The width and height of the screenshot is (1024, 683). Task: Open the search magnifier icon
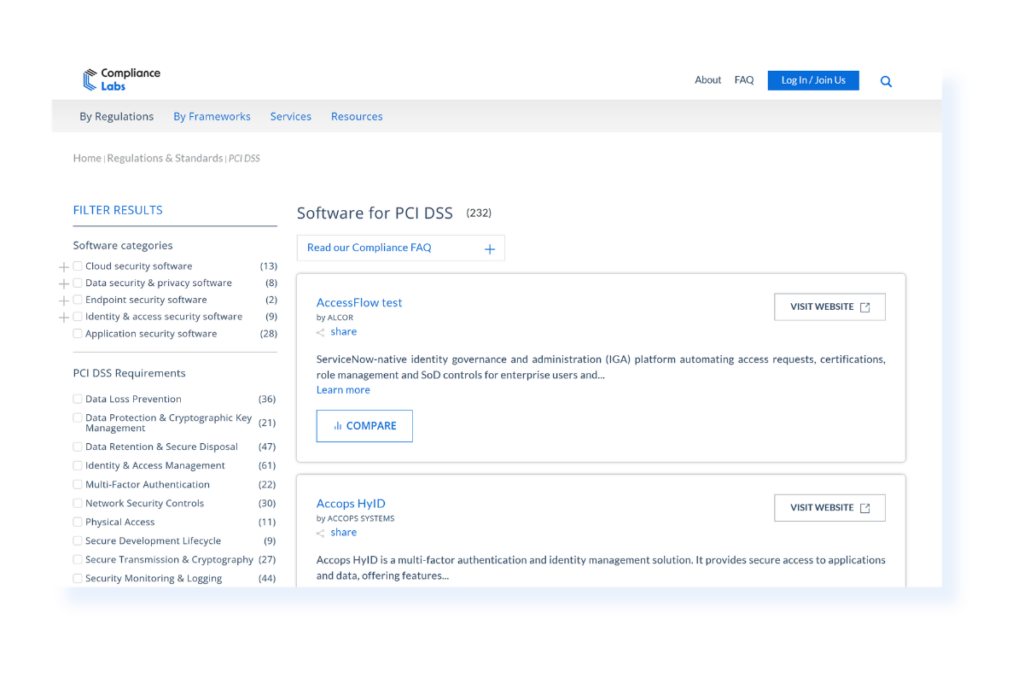click(886, 82)
